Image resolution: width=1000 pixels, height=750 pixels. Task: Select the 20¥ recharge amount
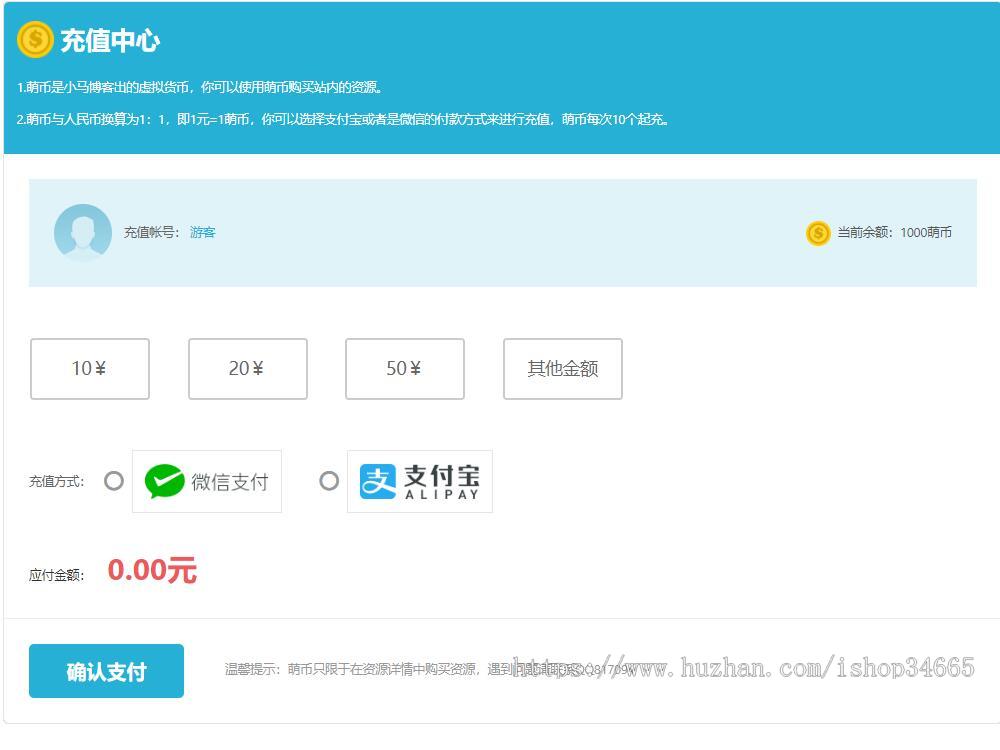pos(247,369)
